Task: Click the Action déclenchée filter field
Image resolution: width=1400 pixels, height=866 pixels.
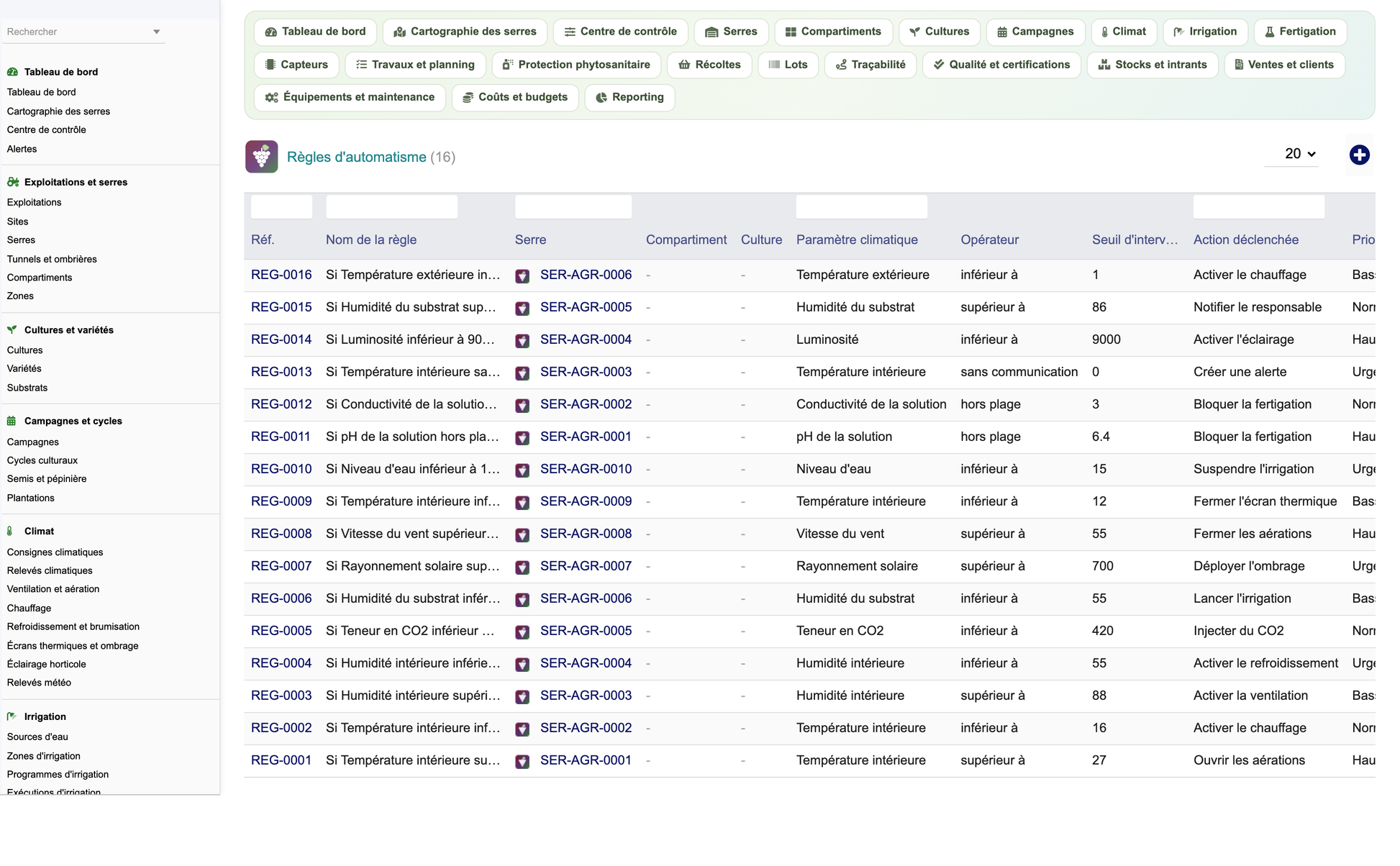Action: [1259, 207]
